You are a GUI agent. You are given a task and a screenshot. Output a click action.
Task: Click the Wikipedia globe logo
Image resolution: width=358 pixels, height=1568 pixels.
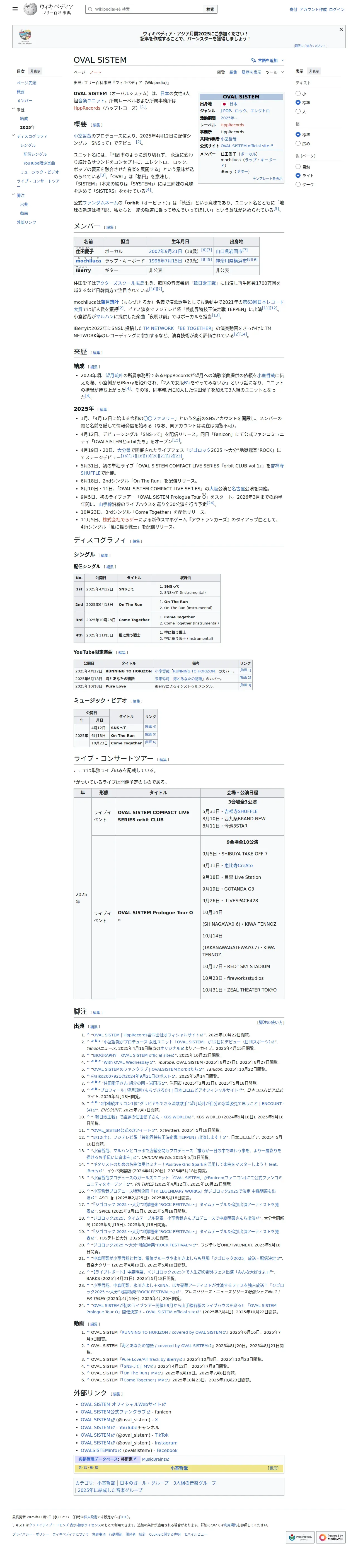[x=30, y=9]
